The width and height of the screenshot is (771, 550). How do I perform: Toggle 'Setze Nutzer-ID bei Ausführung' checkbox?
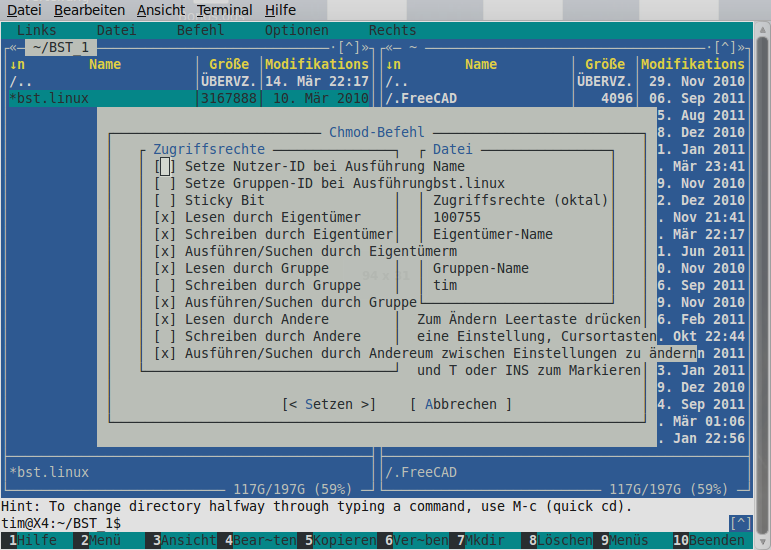(166, 166)
